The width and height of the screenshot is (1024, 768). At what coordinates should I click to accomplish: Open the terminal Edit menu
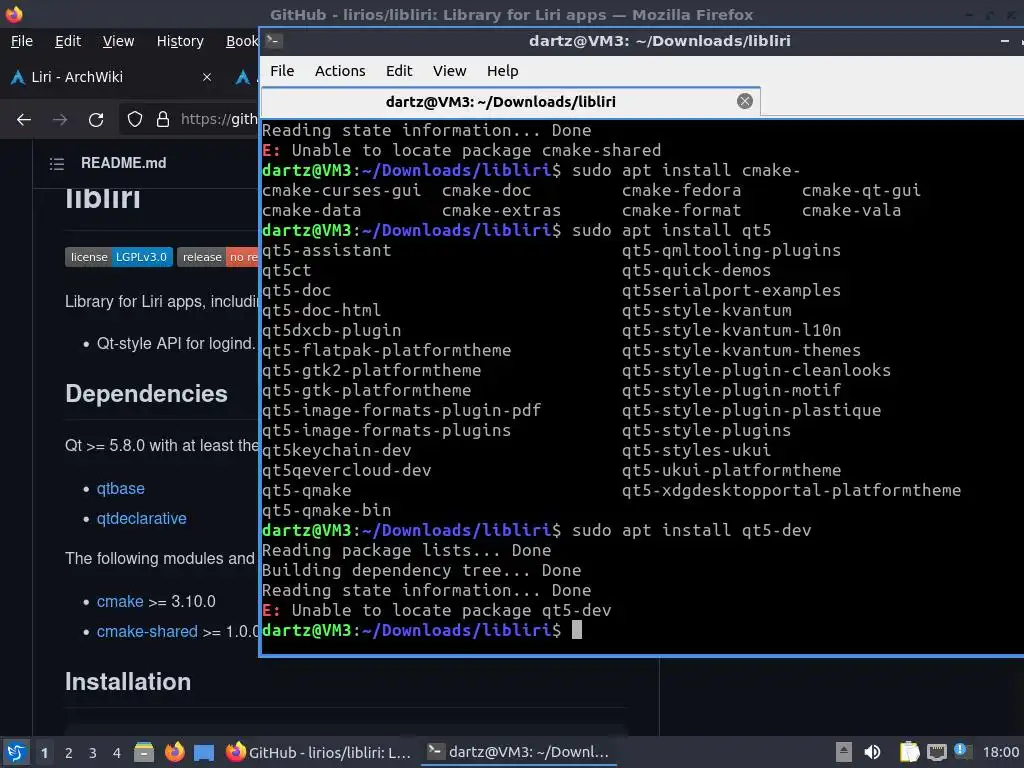[399, 71]
